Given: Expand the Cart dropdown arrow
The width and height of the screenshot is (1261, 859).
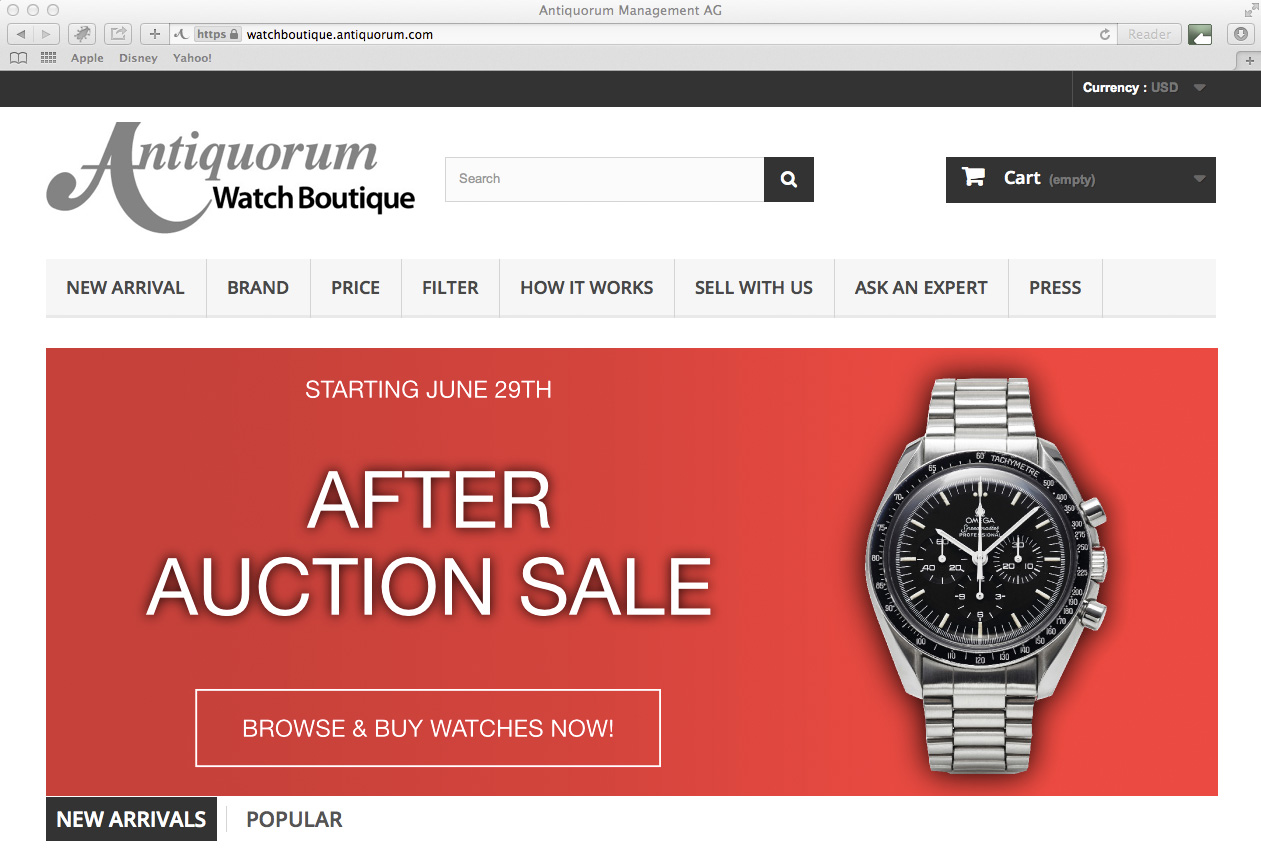Looking at the screenshot, I should pos(1199,179).
